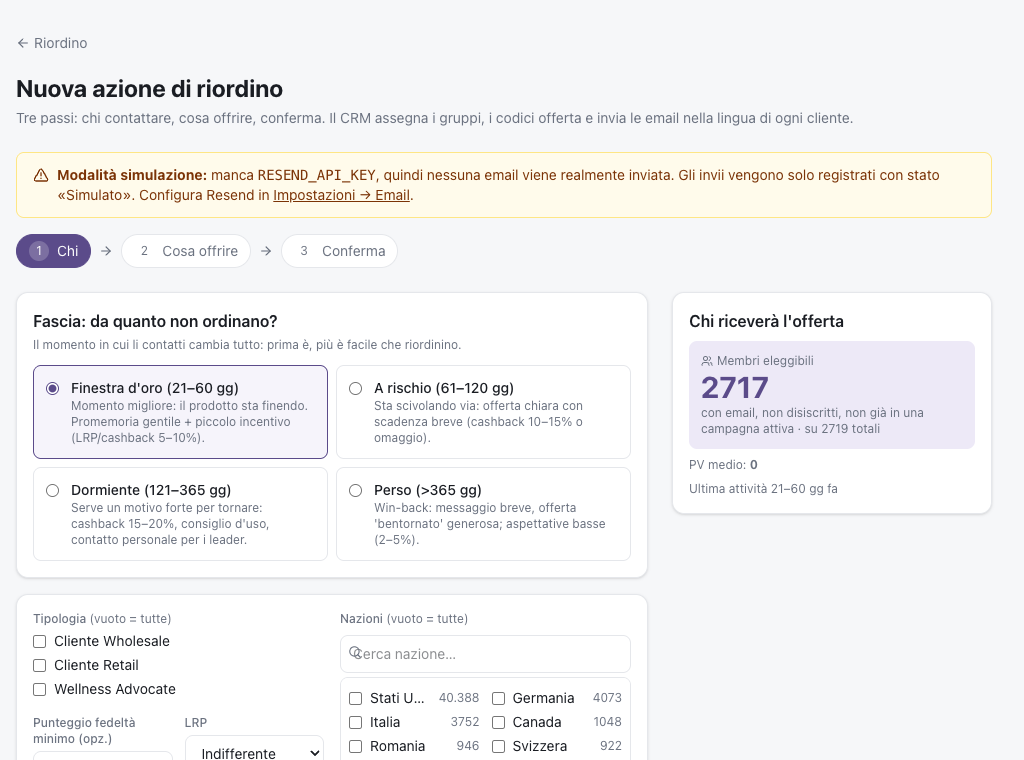The height and width of the screenshot is (760, 1024).
Task: Enable the Wellness Advocate checkbox
Action: click(40, 689)
